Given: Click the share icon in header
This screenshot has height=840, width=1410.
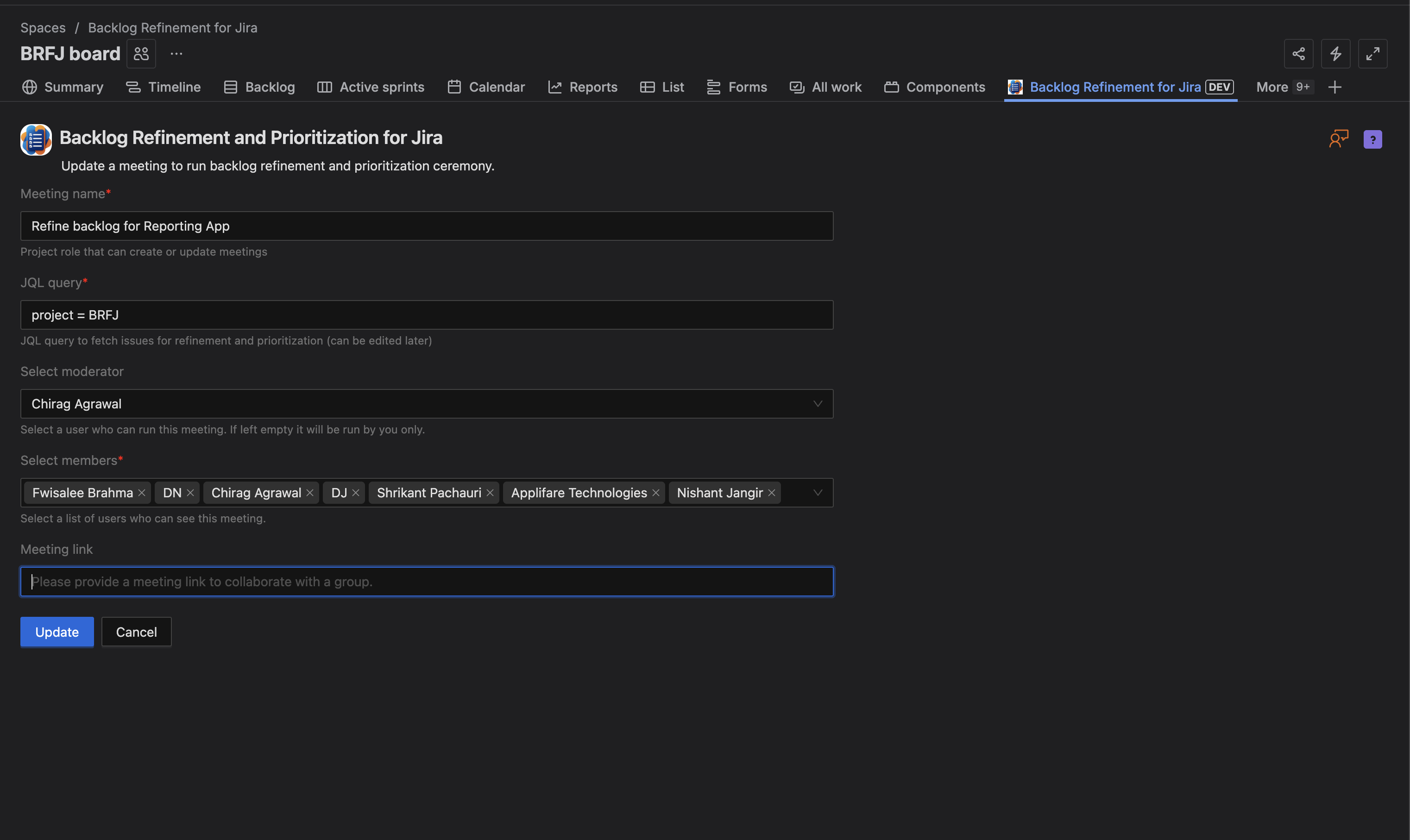Looking at the screenshot, I should coord(1298,54).
